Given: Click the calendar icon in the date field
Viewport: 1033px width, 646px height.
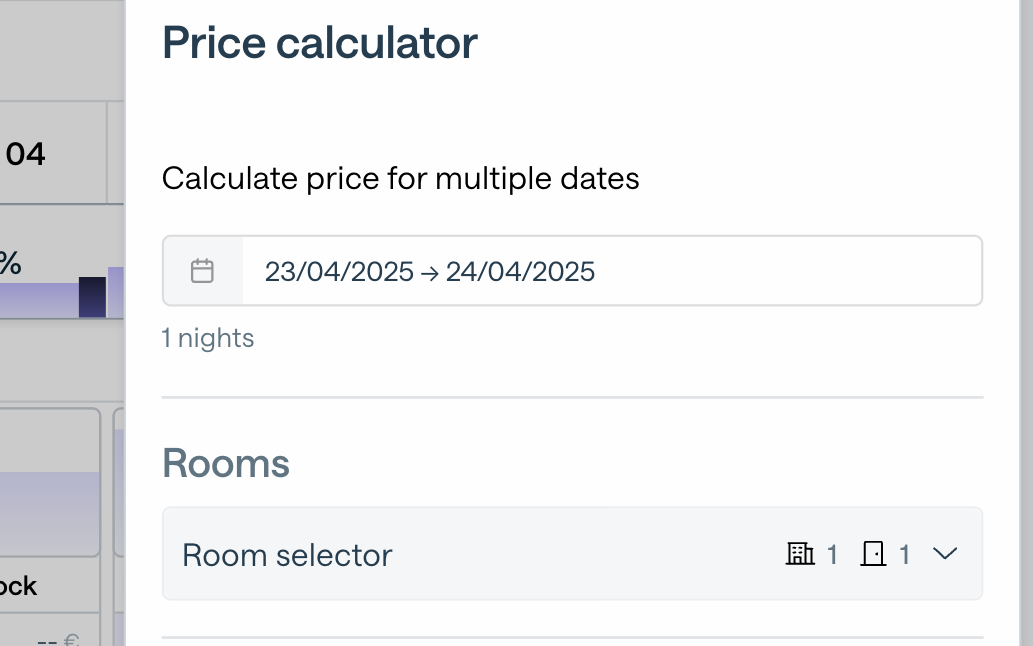Looking at the screenshot, I should coord(203,271).
